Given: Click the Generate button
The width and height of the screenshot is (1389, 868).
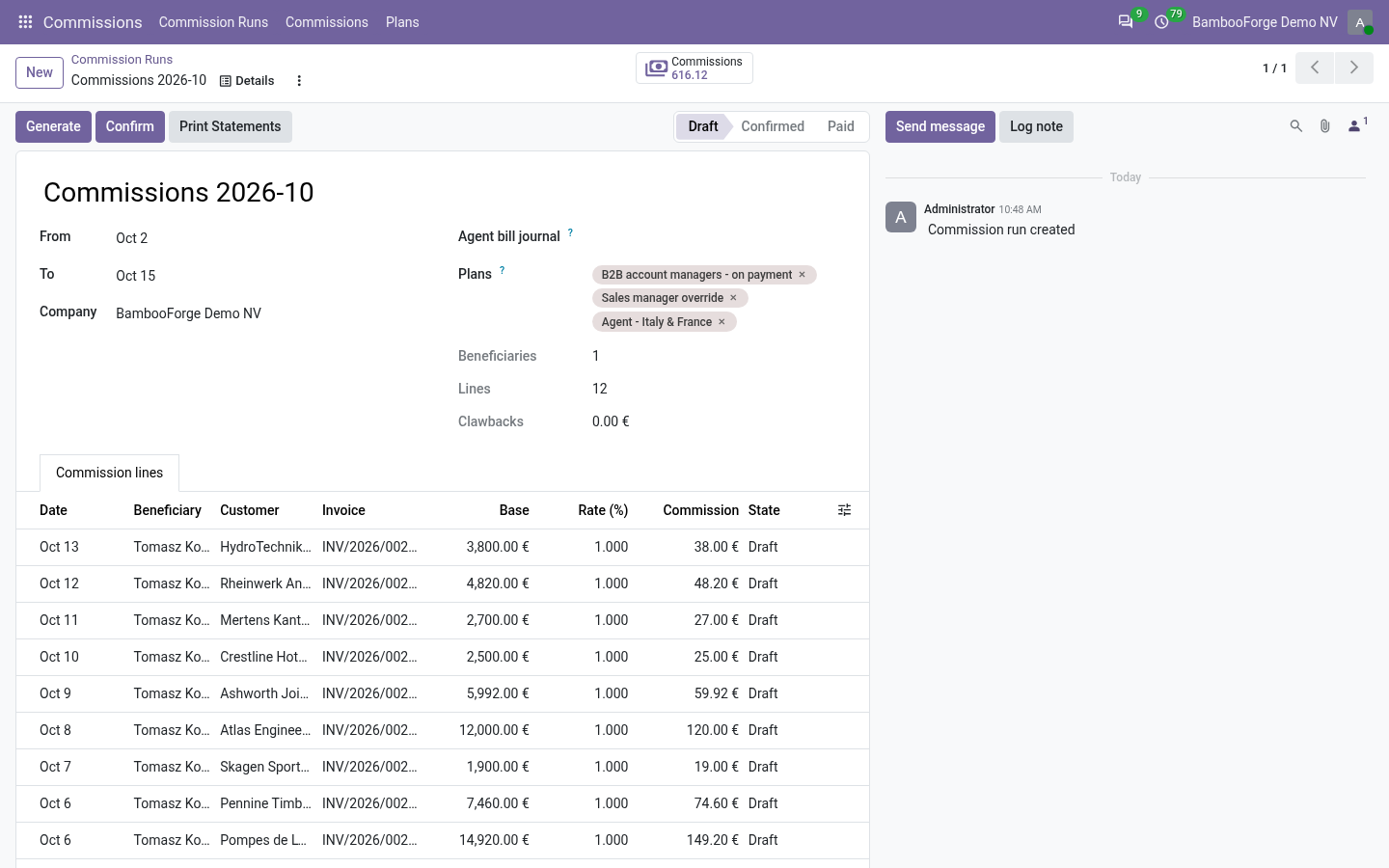Looking at the screenshot, I should [53, 126].
